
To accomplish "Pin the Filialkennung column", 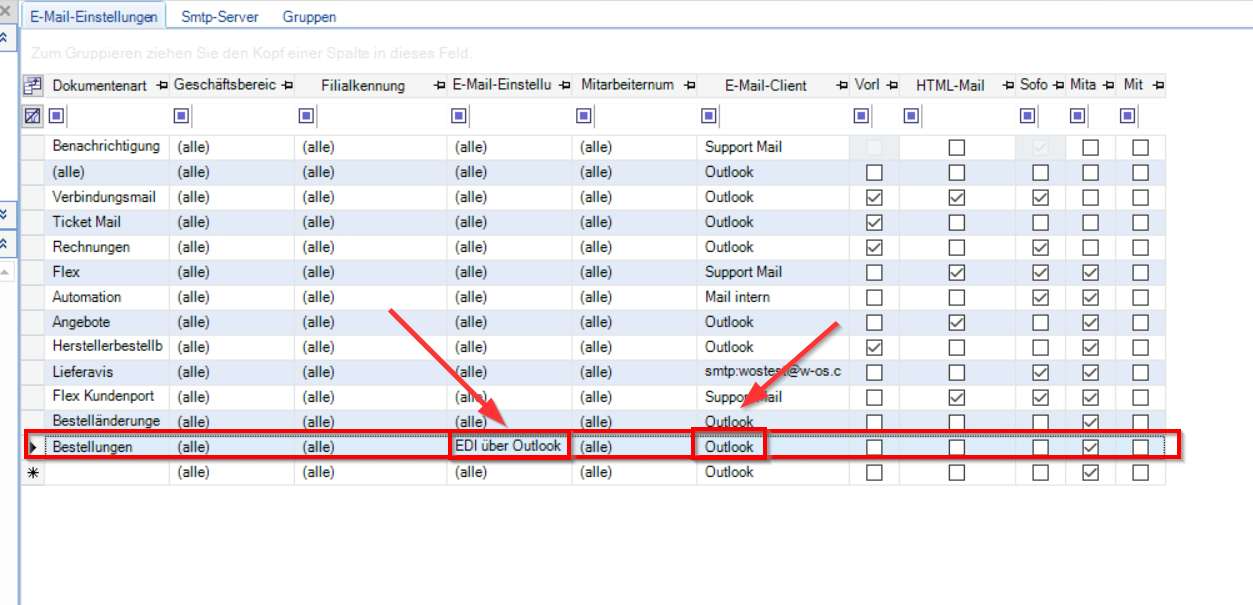I will (439, 86).
